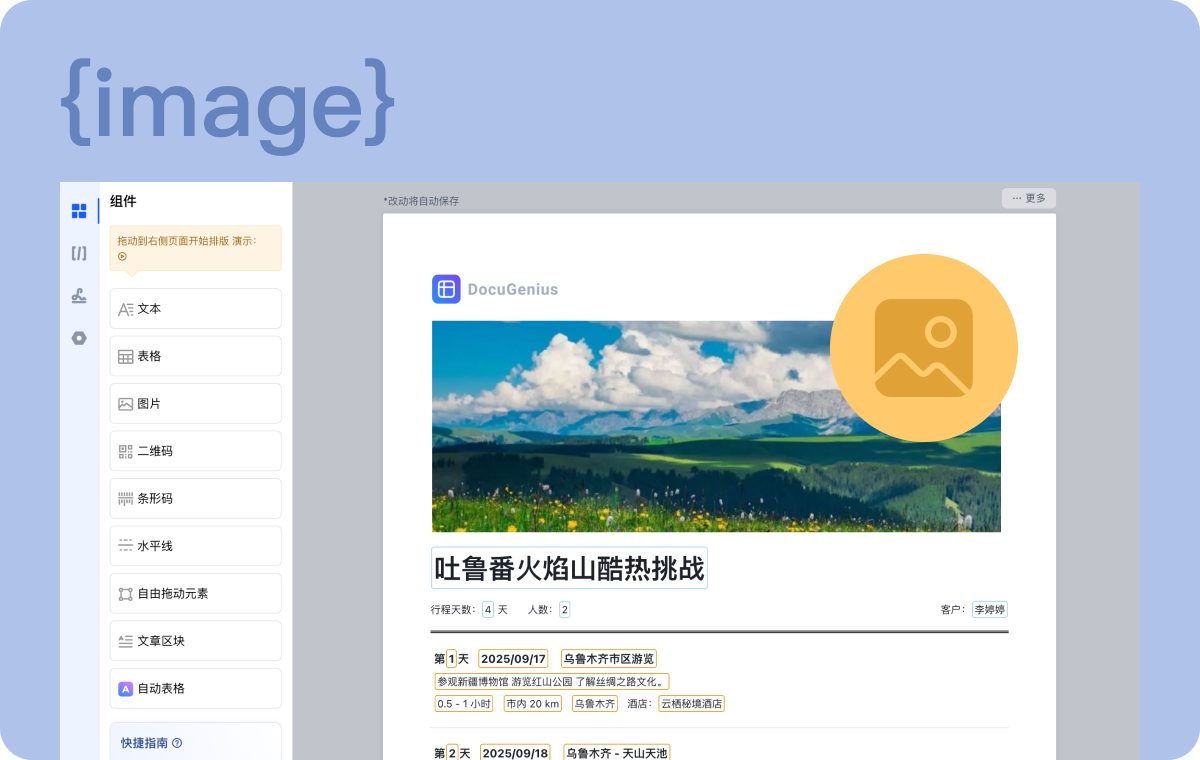Pick the 文章区块 article block icon
This screenshot has width=1200, height=760.
(x=126, y=641)
